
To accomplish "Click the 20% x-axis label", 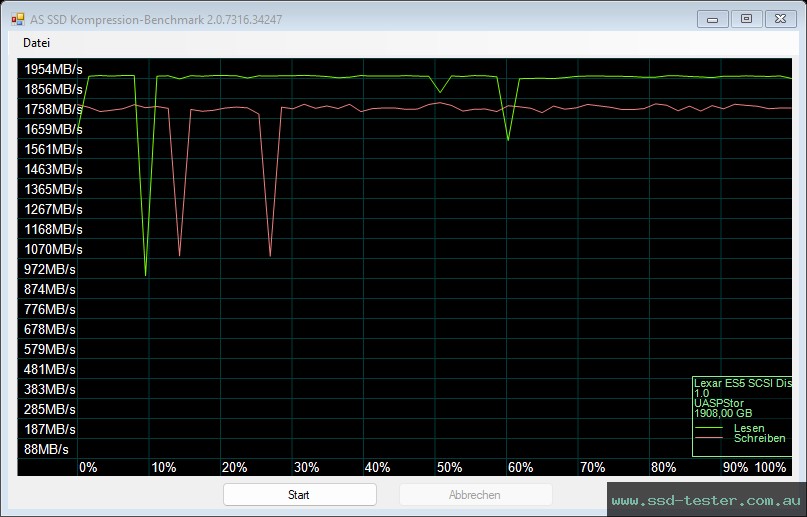I will coord(235,468).
